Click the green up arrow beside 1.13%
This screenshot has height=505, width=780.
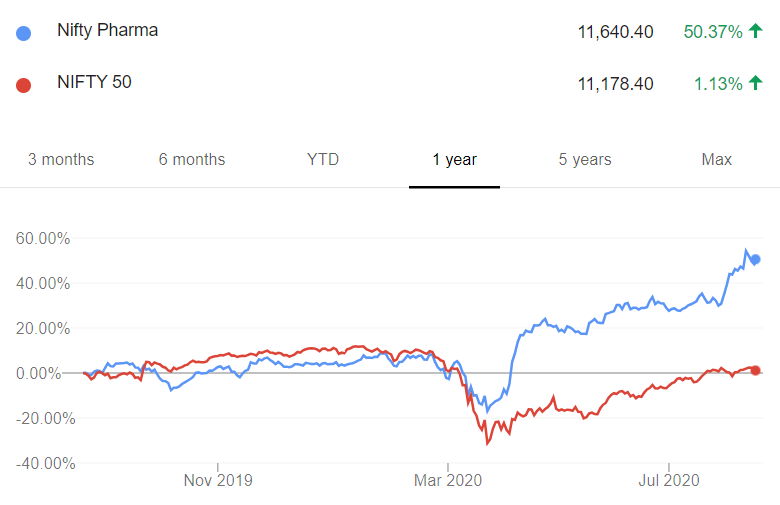pyautogui.click(x=756, y=83)
